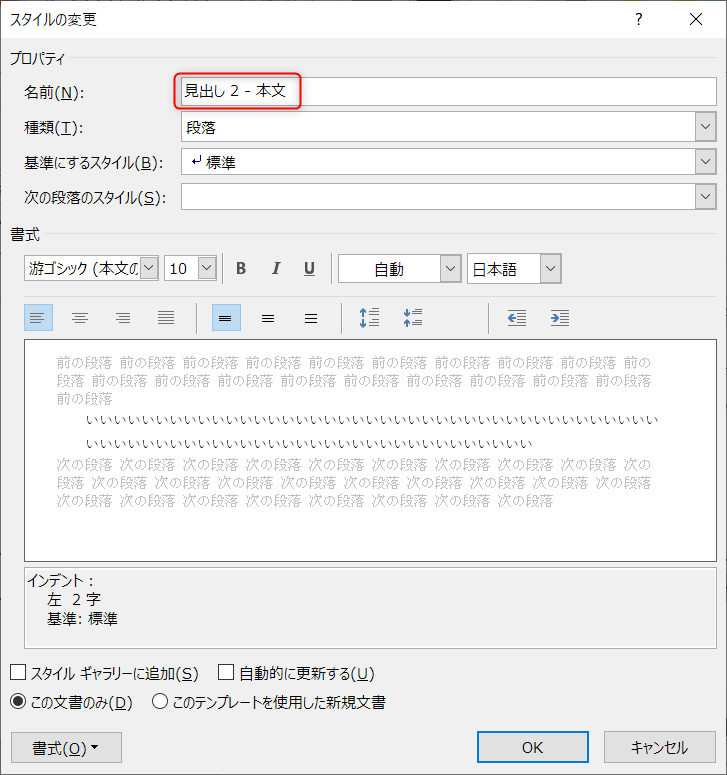Toggle italic formatting button
The width and height of the screenshot is (727, 775).
coord(275,269)
